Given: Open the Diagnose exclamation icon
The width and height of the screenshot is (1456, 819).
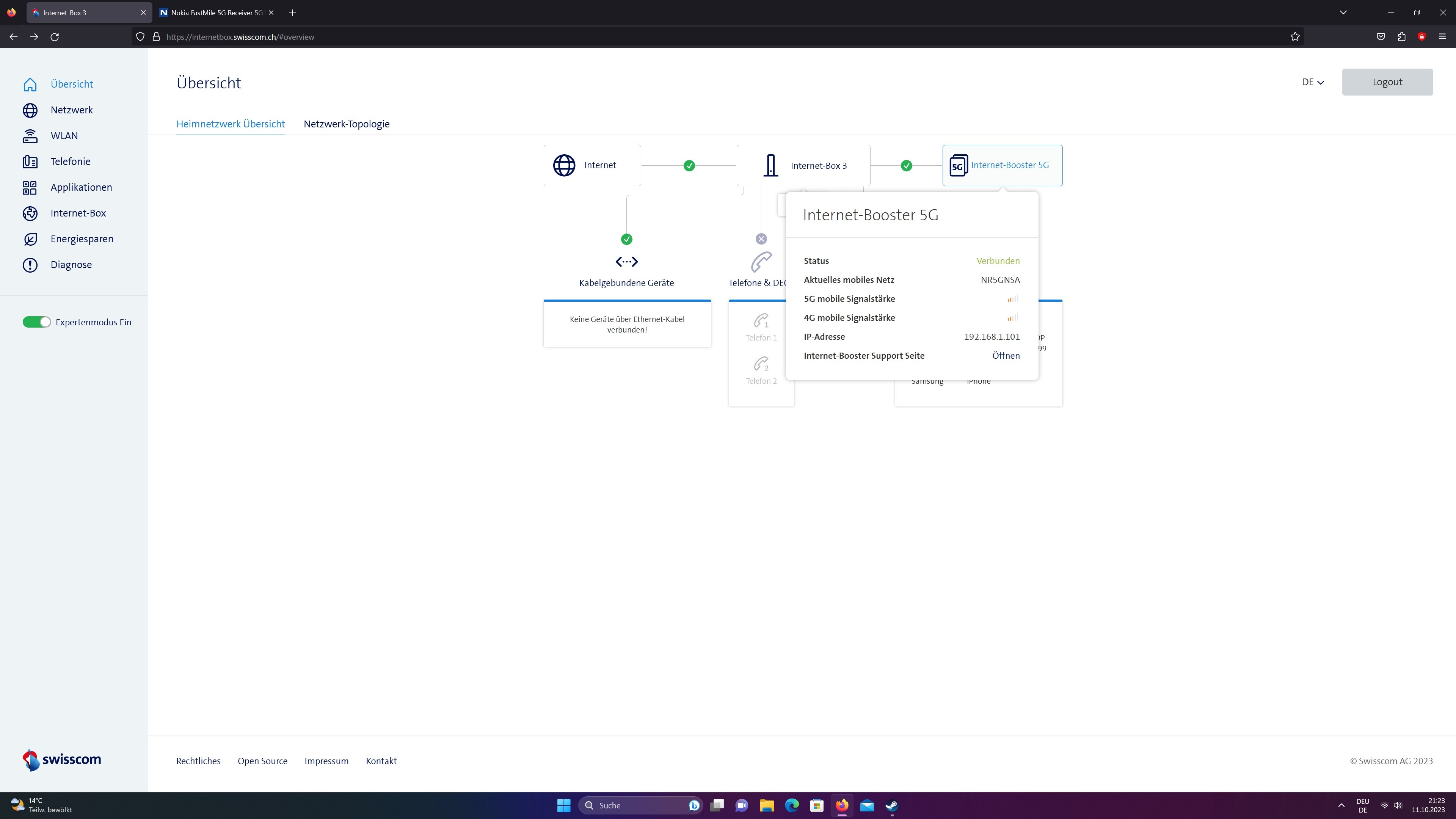Looking at the screenshot, I should (x=30, y=265).
